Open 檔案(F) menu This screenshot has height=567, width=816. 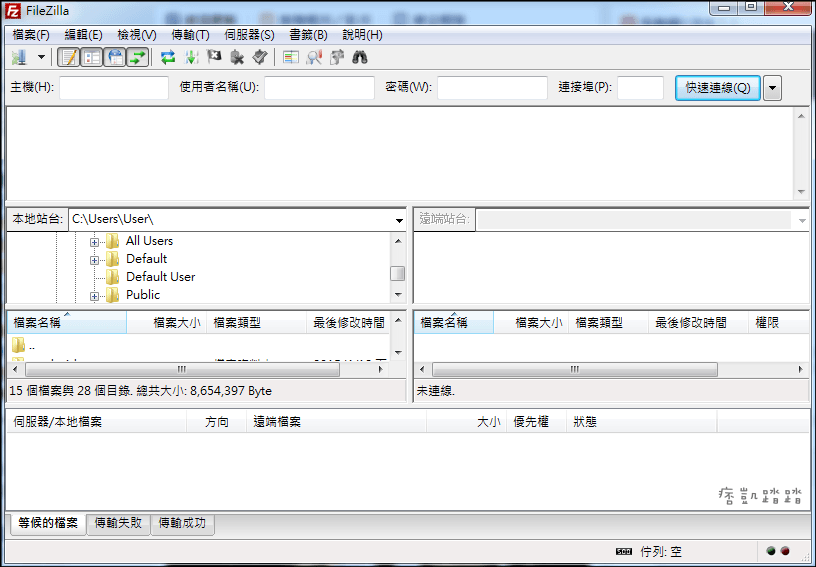31,35
